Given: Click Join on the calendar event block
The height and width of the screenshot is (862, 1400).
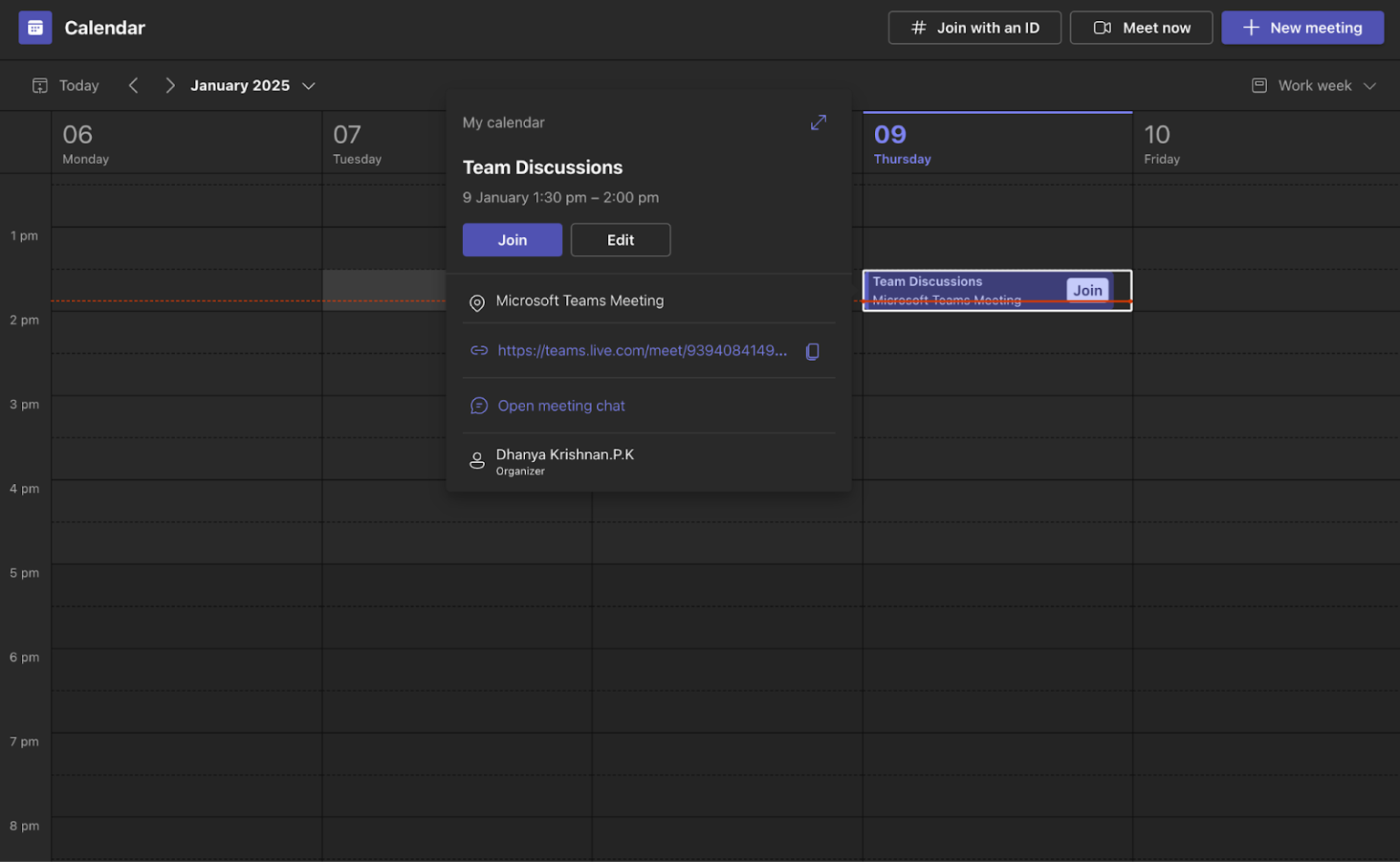Looking at the screenshot, I should point(1086,290).
